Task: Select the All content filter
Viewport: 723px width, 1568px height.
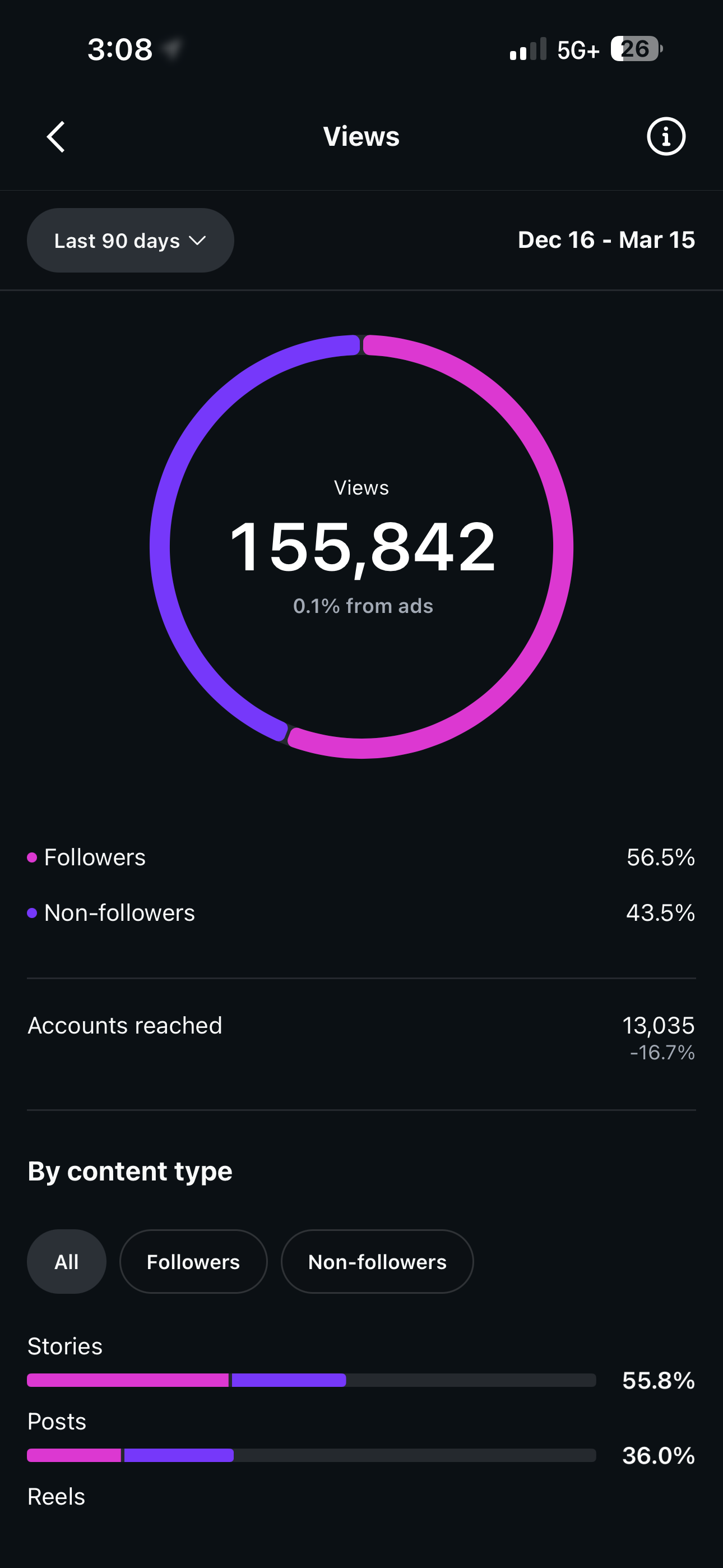Action: click(66, 1261)
